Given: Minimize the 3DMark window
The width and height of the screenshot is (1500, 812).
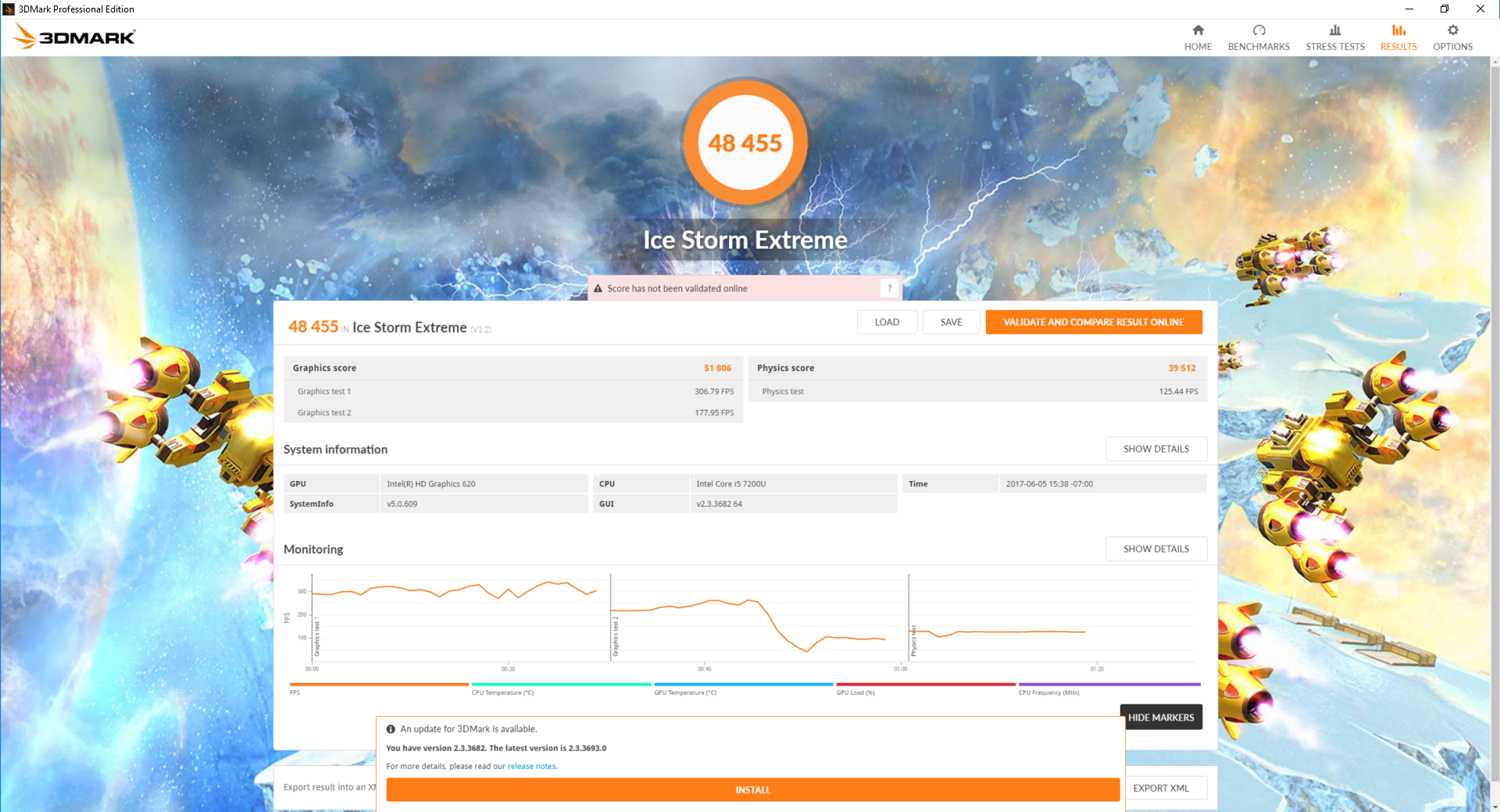Looking at the screenshot, I should [1409, 9].
